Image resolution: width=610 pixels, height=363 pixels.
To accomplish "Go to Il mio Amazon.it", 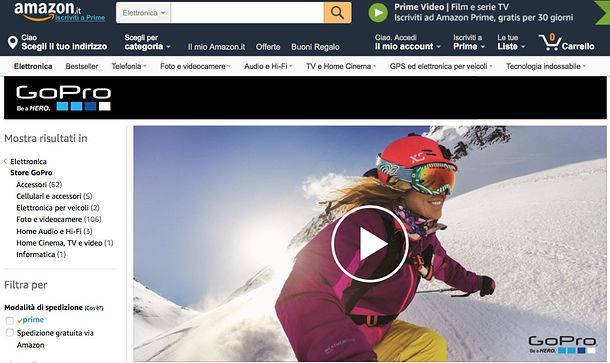I will click(216, 47).
